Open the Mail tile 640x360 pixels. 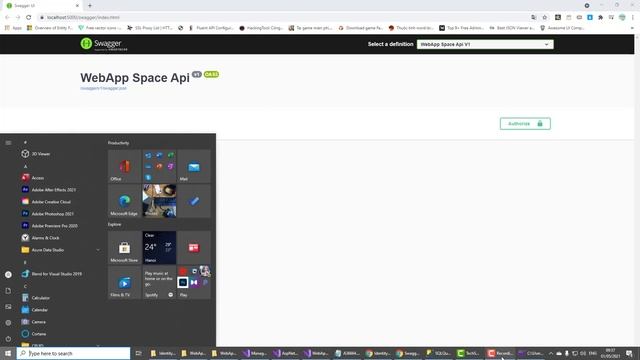(194, 166)
